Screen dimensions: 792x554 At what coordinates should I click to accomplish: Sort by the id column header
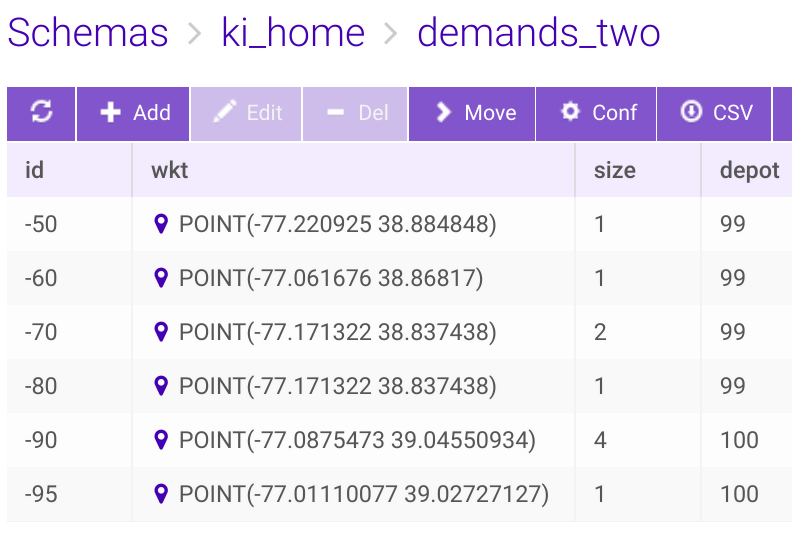pyautogui.click(x=35, y=170)
